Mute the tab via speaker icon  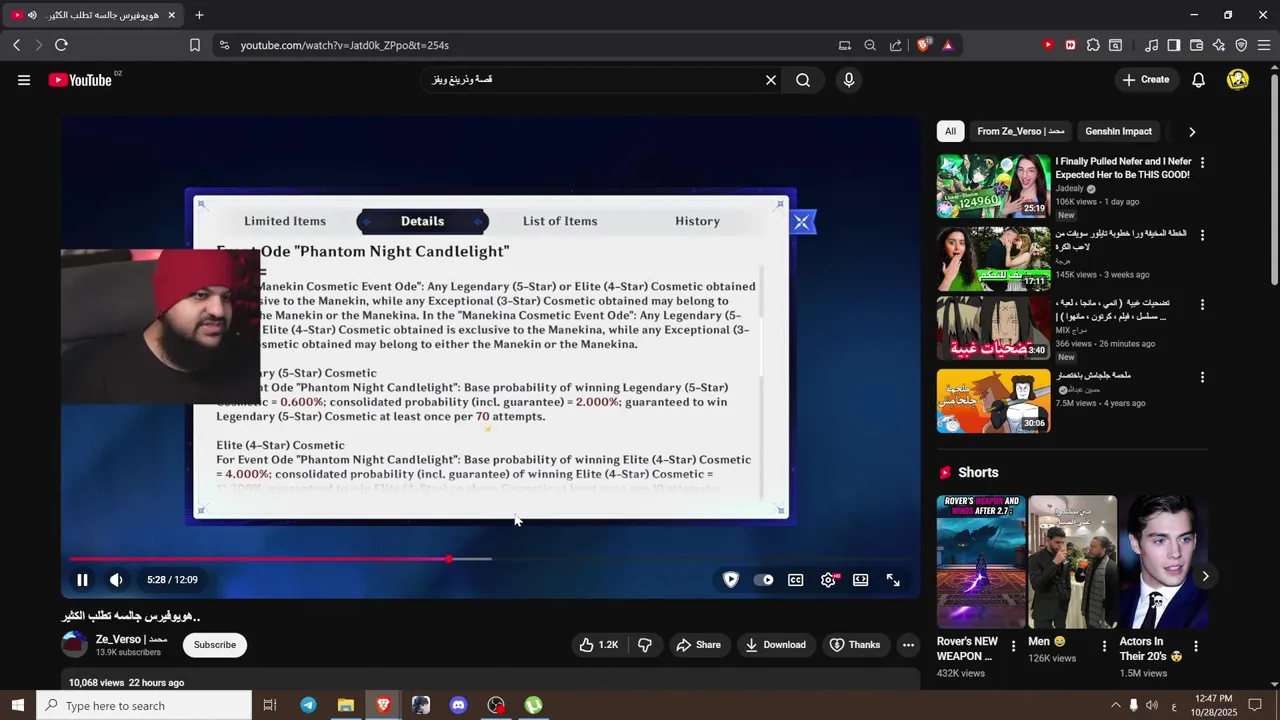[32, 15]
